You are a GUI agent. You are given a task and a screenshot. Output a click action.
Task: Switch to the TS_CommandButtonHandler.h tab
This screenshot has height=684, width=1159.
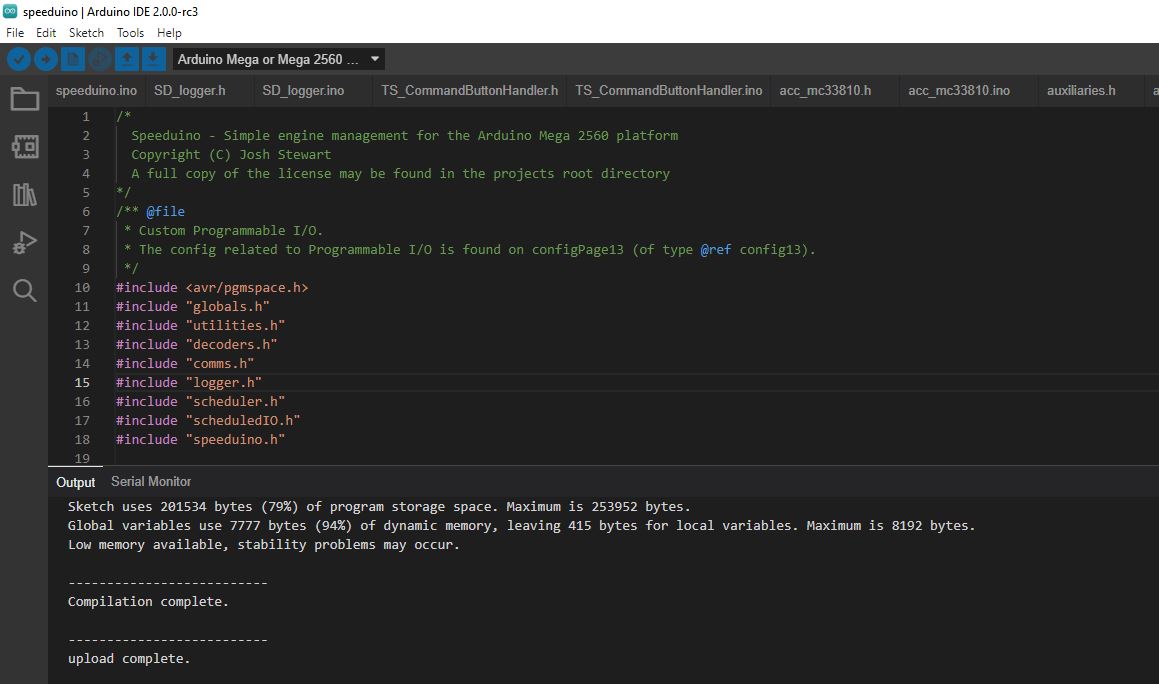(x=469, y=90)
